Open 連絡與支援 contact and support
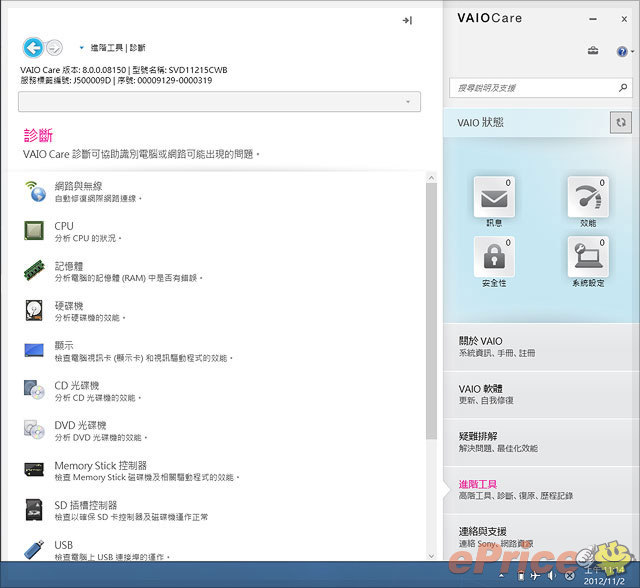The width and height of the screenshot is (640, 588). point(540,535)
